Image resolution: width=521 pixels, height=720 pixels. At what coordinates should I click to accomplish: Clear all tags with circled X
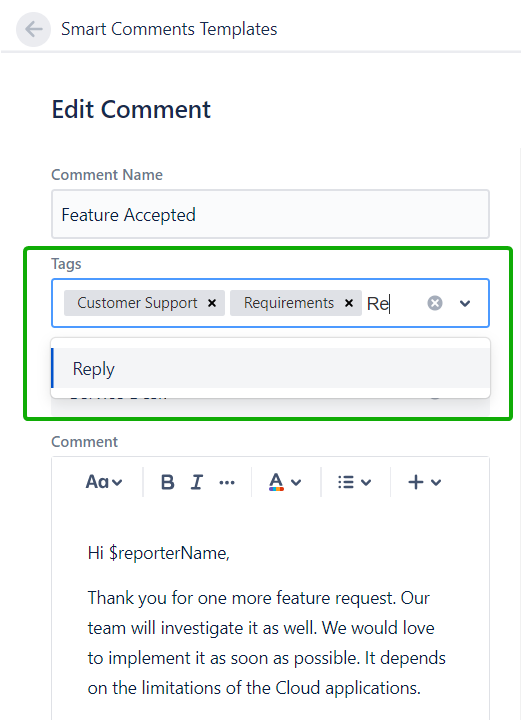point(435,303)
